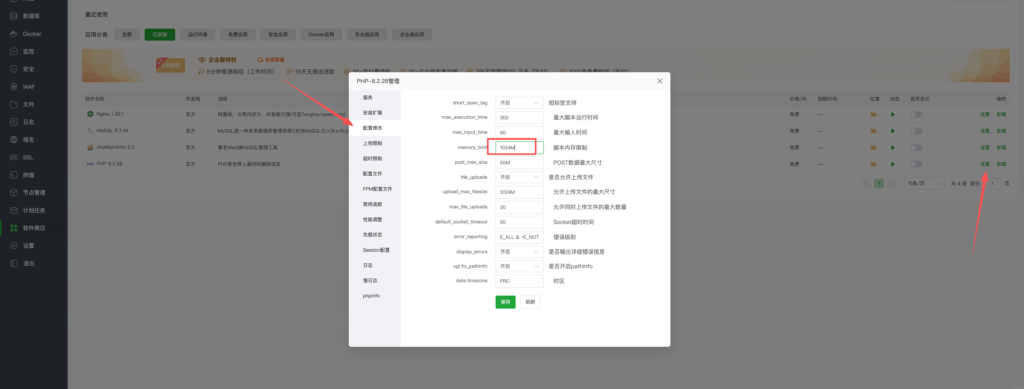Click the max_execution_time input field
Viewport: 1024px width, 389px height.
tap(519, 117)
